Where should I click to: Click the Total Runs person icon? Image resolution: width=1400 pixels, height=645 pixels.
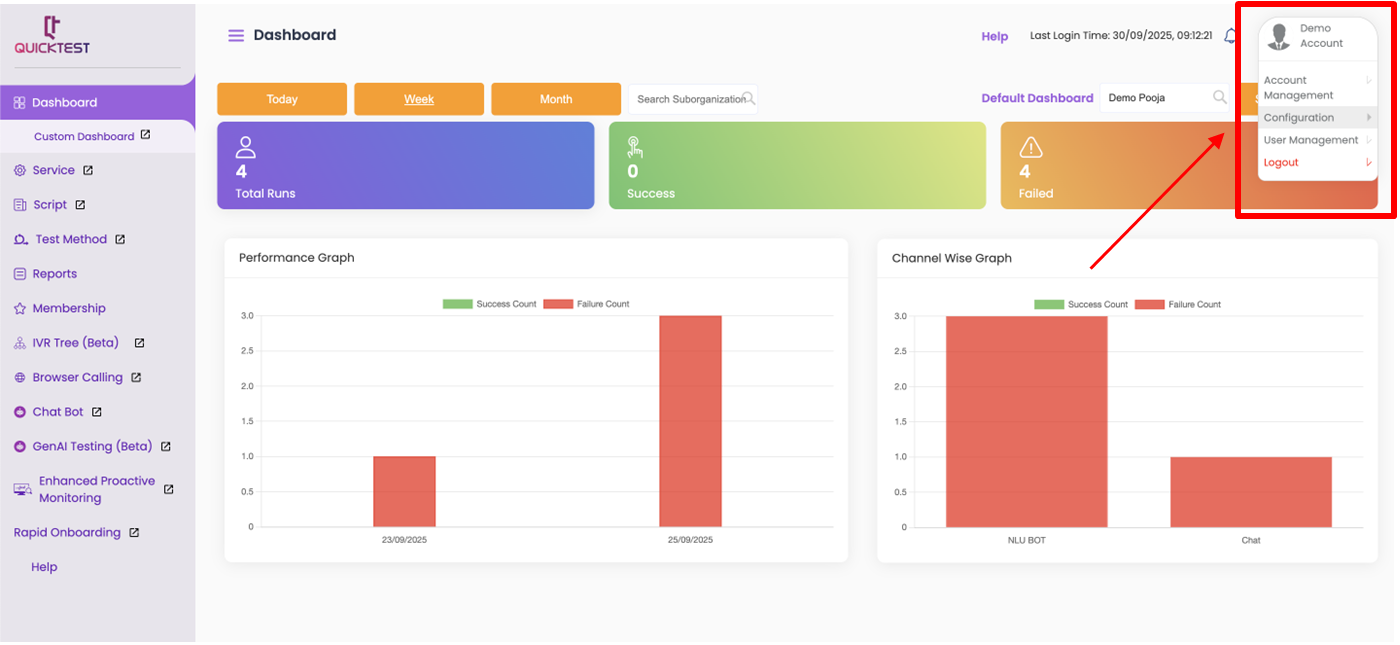click(x=246, y=148)
